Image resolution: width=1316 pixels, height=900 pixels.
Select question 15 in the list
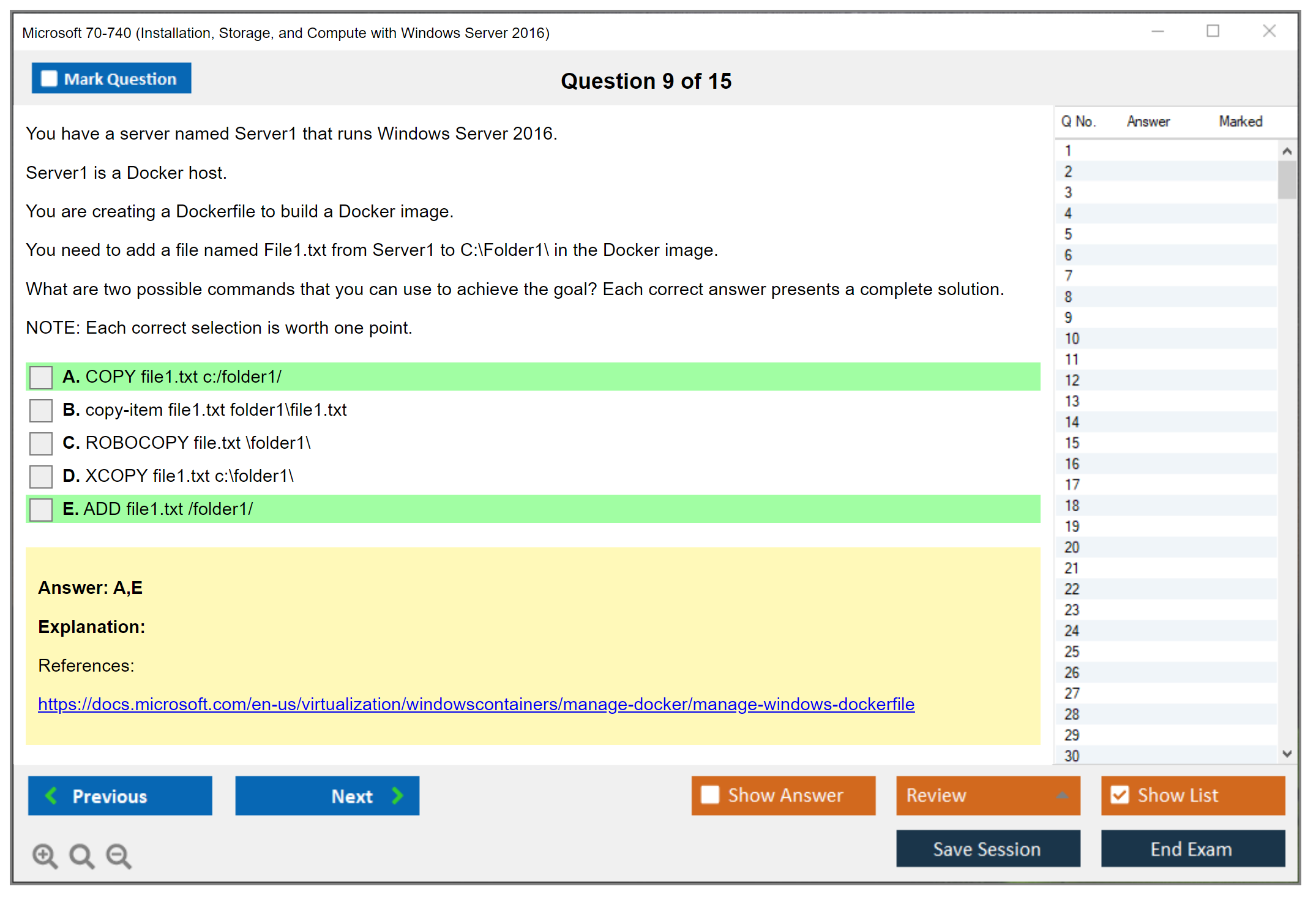point(1072,443)
